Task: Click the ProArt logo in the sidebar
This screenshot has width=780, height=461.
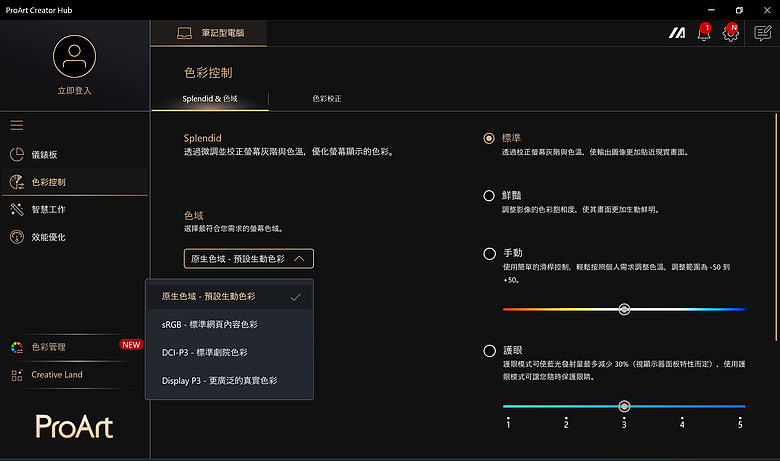Action: tap(75, 427)
